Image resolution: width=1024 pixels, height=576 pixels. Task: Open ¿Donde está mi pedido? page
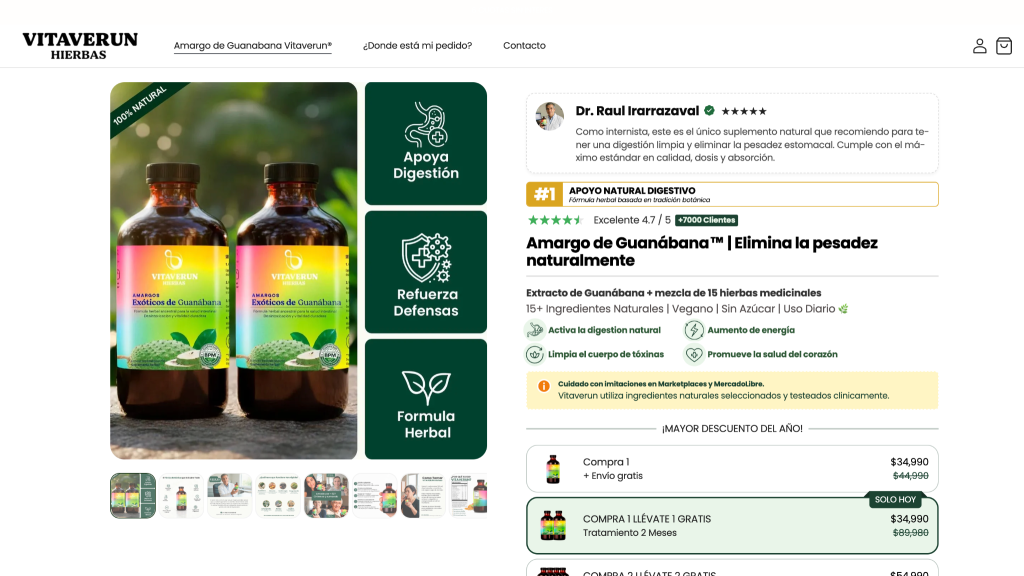(x=417, y=46)
